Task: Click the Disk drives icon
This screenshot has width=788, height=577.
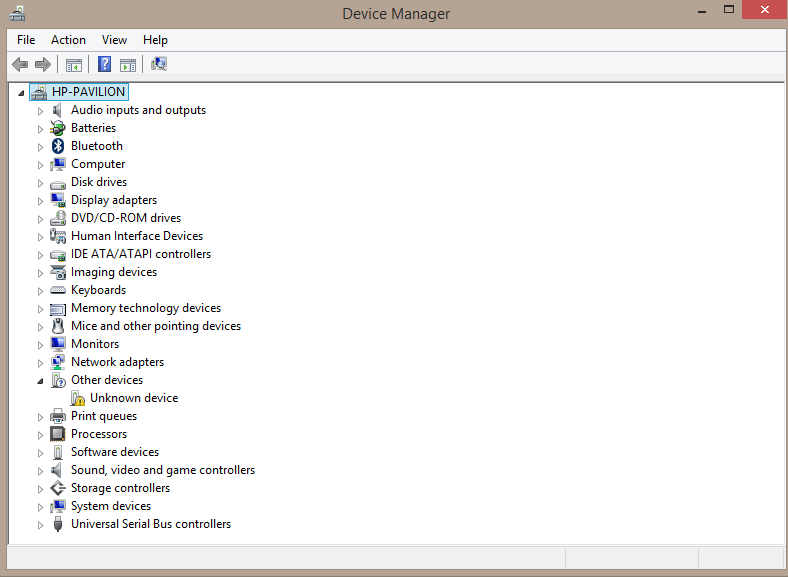Action: 58,184
